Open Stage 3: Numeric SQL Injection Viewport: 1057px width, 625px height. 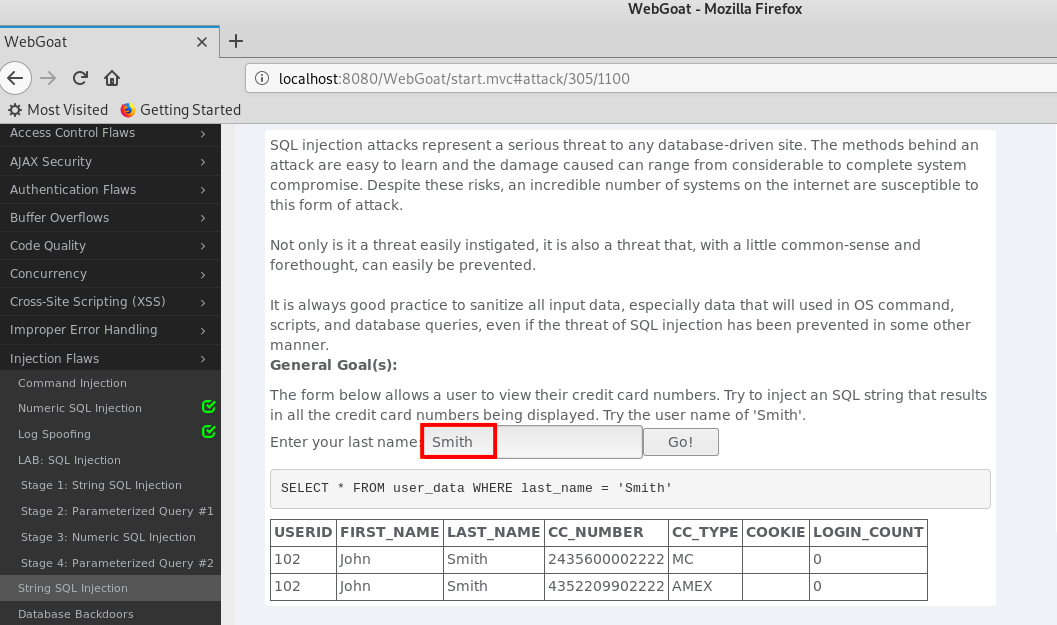click(x=108, y=537)
